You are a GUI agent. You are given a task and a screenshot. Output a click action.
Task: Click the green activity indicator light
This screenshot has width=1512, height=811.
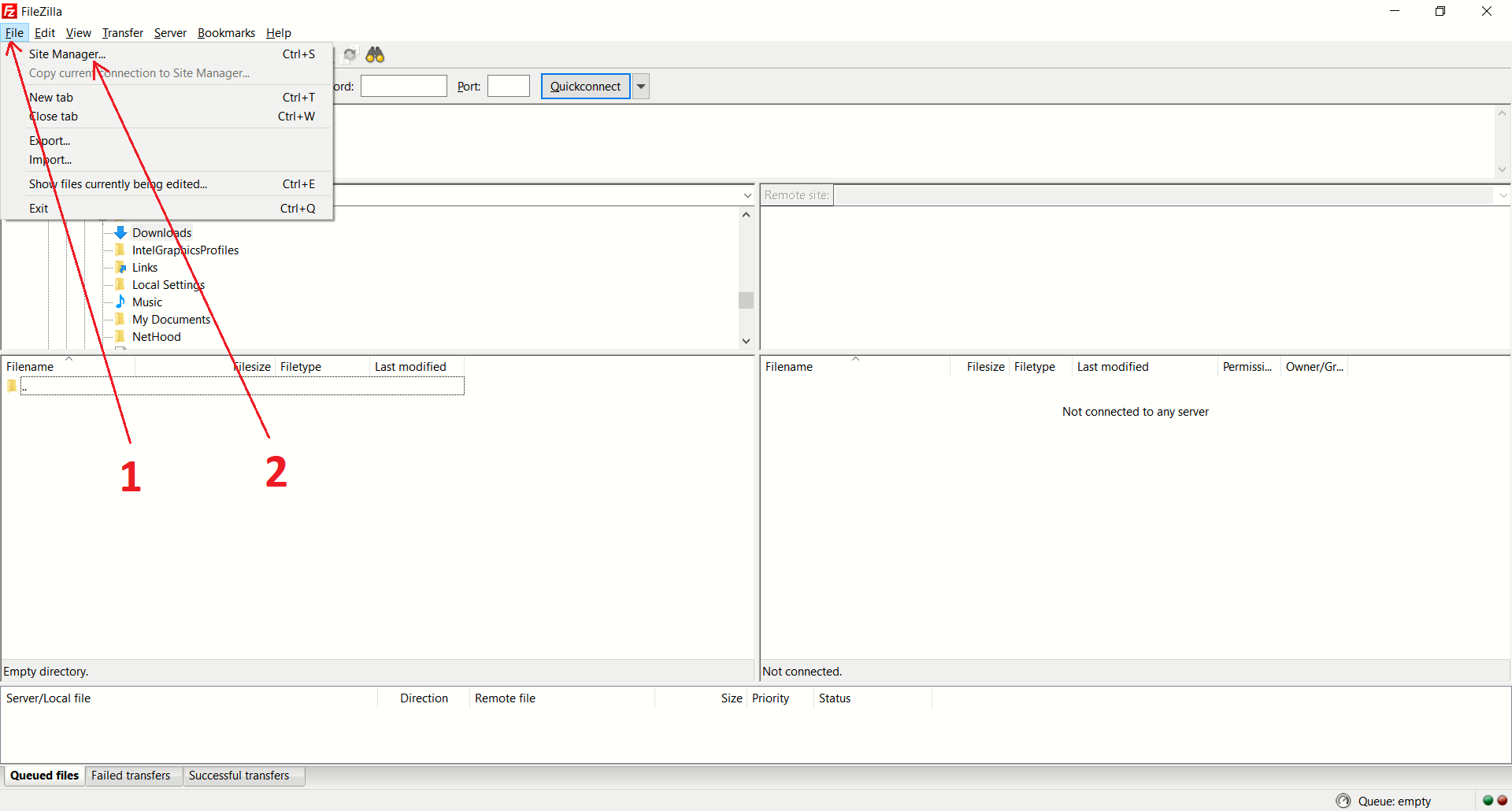click(x=1488, y=801)
